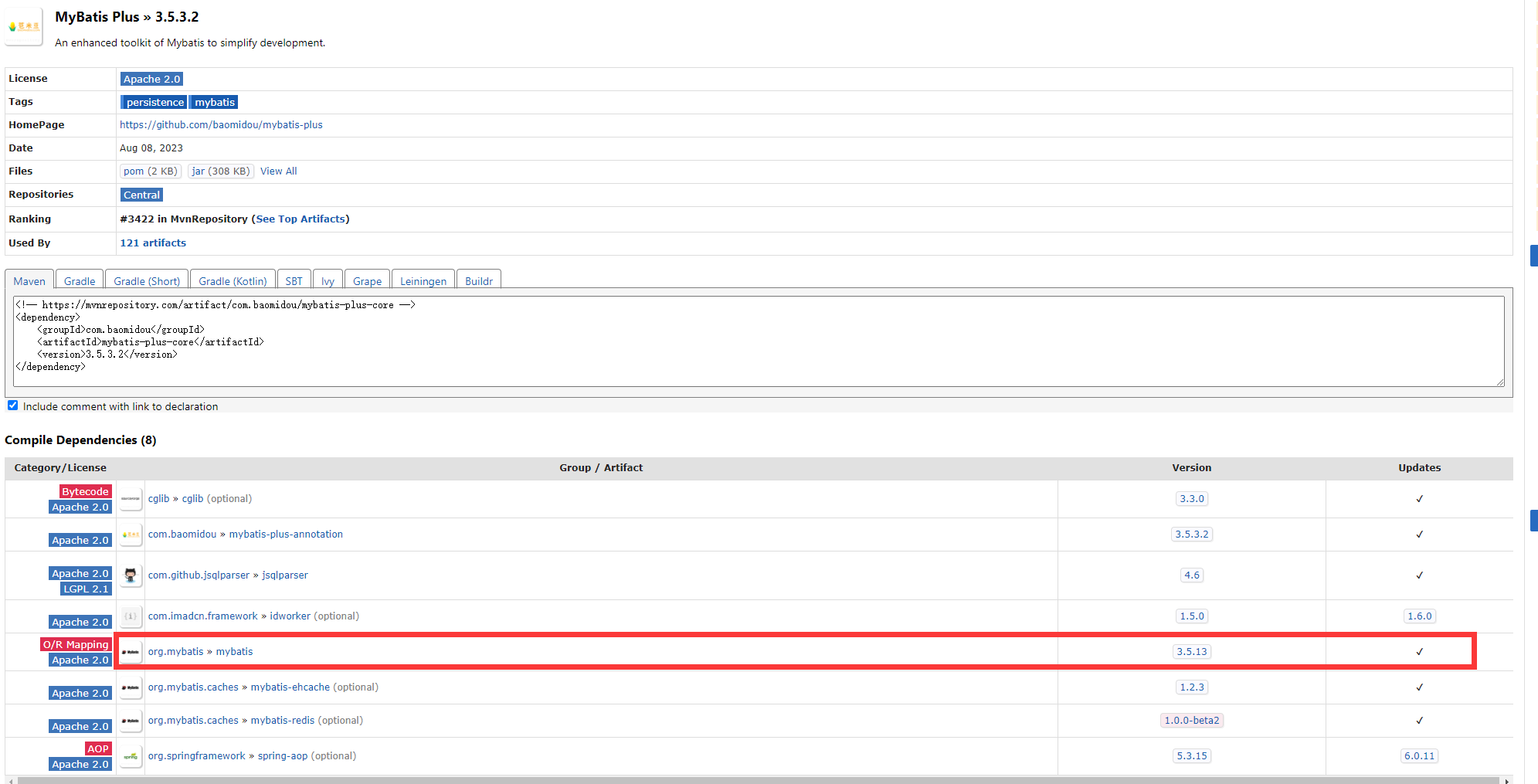Open the SBT snippet tab
Viewport: 1538px width, 784px height.
click(294, 280)
